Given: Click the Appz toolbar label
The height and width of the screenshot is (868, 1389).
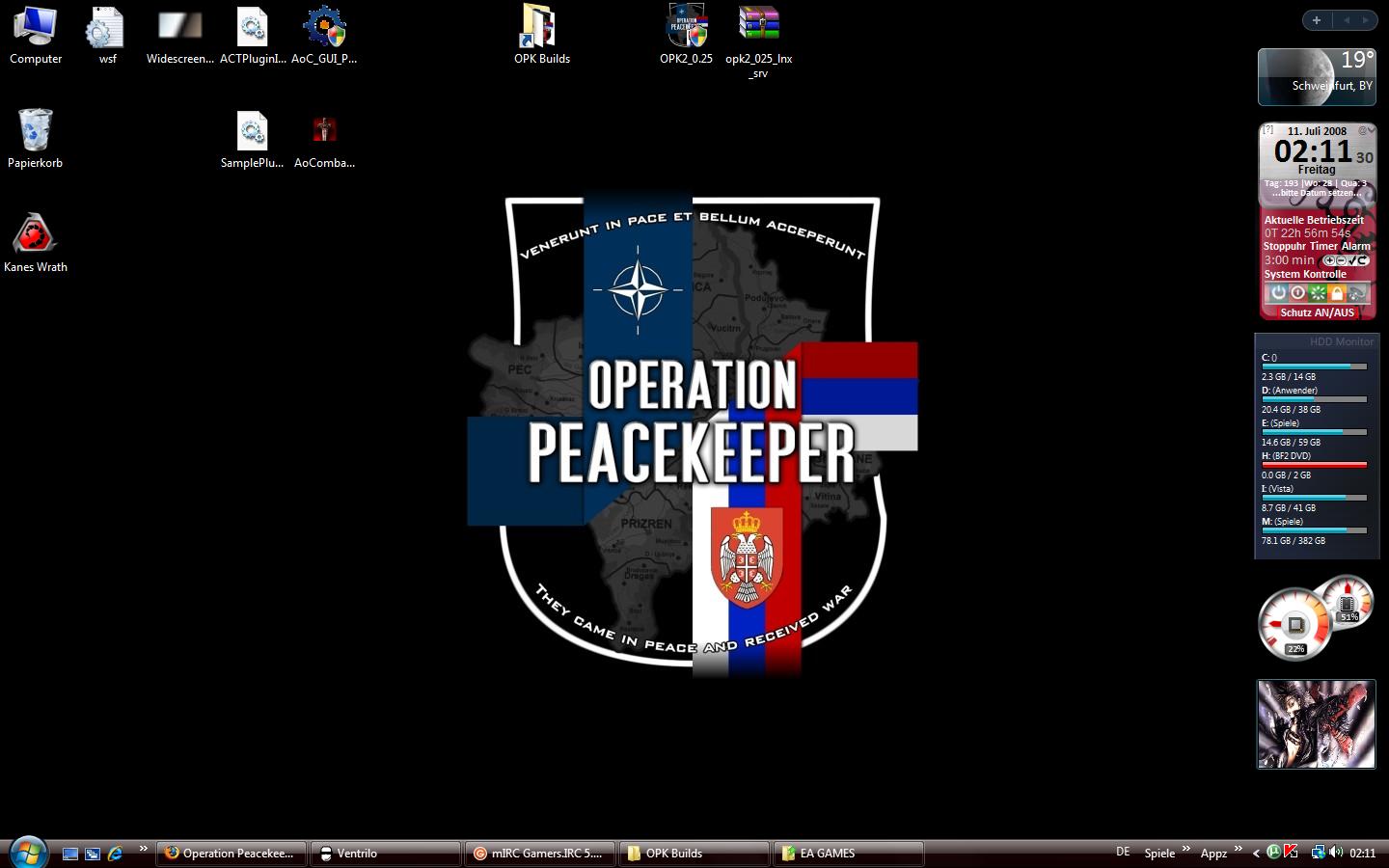Looking at the screenshot, I should [1213, 854].
